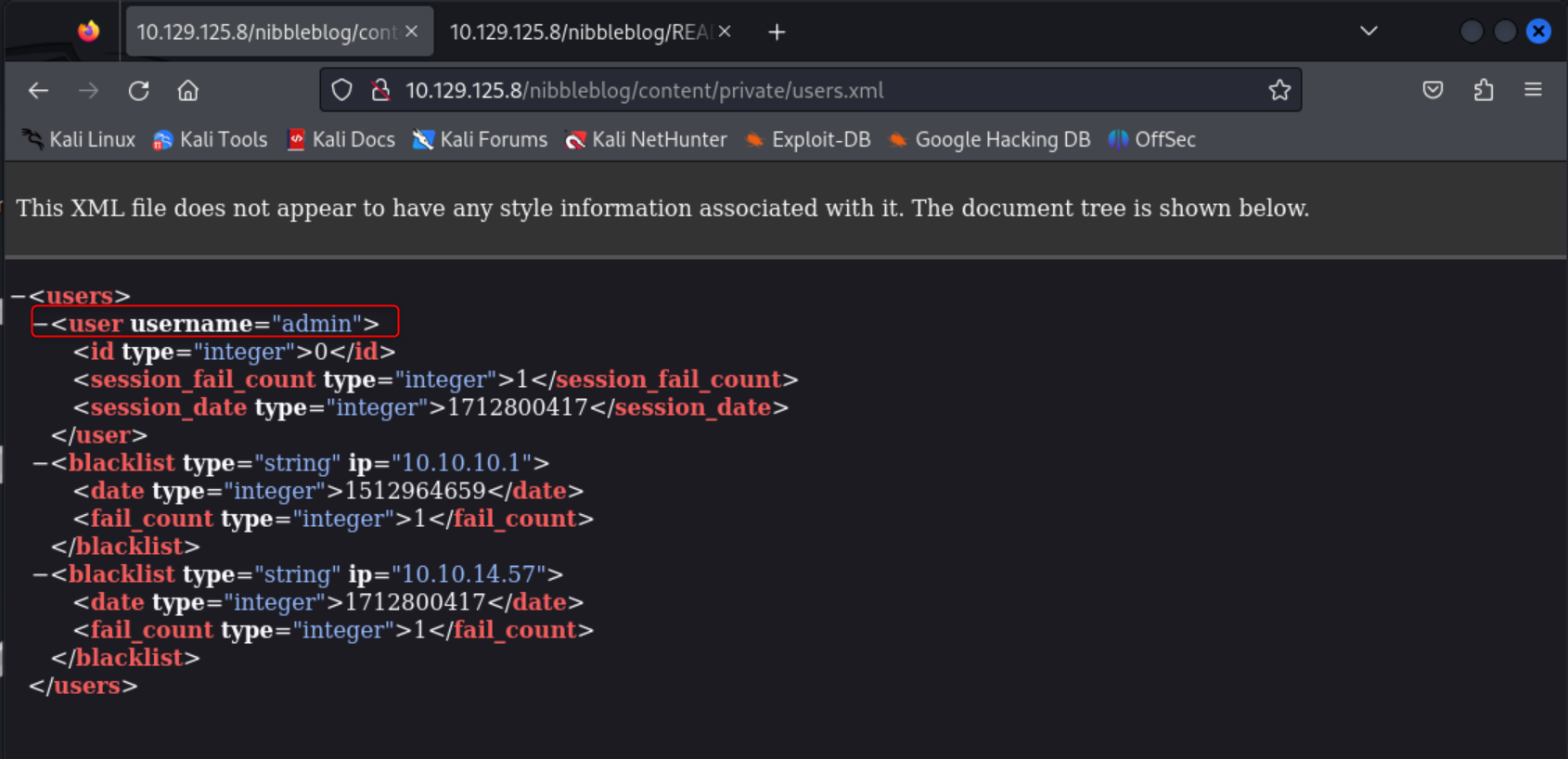Bookmark this page with the star
This screenshot has height=759, width=1568.
point(1279,90)
